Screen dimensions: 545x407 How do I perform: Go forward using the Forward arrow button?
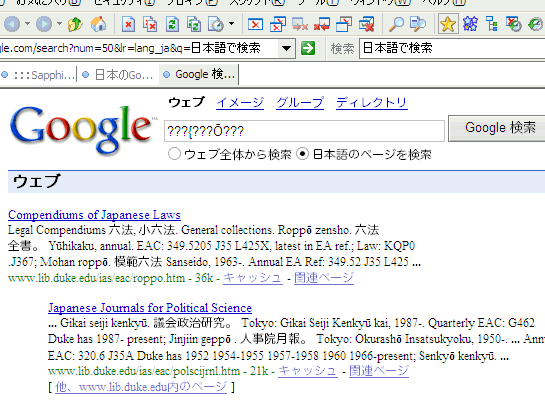(x=44, y=24)
